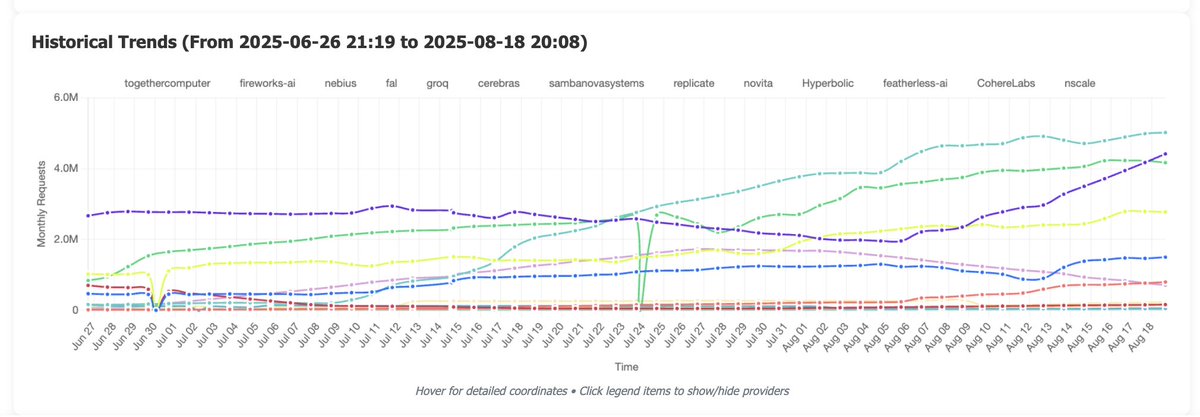1200x417 pixels.
Task: Toggle CohereLabs series visibility
Action: pos(1005,84)
